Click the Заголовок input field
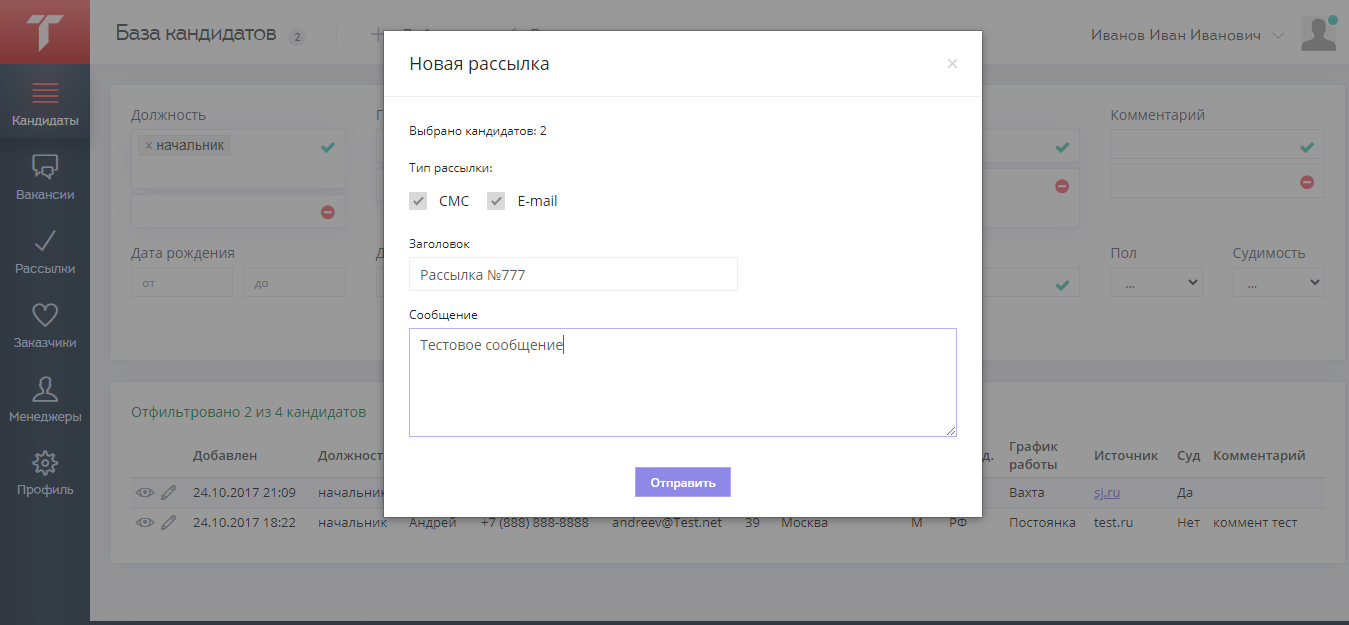Screen dimensions: 1349x625 tap(573, 274)
